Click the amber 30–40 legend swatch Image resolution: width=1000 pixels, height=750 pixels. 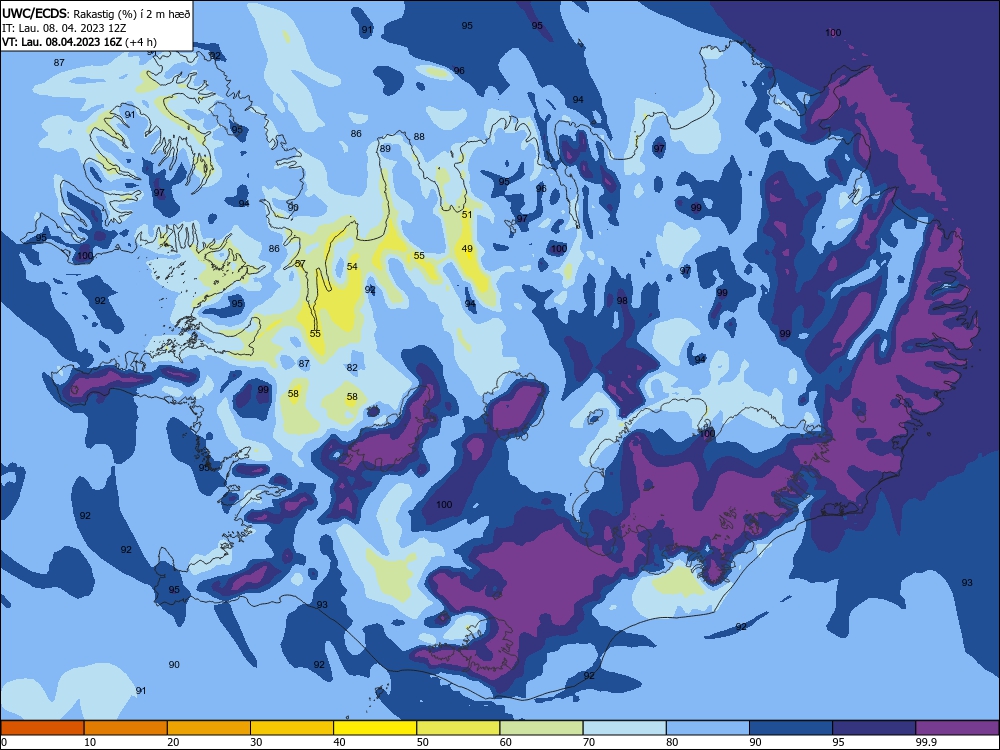292,728
